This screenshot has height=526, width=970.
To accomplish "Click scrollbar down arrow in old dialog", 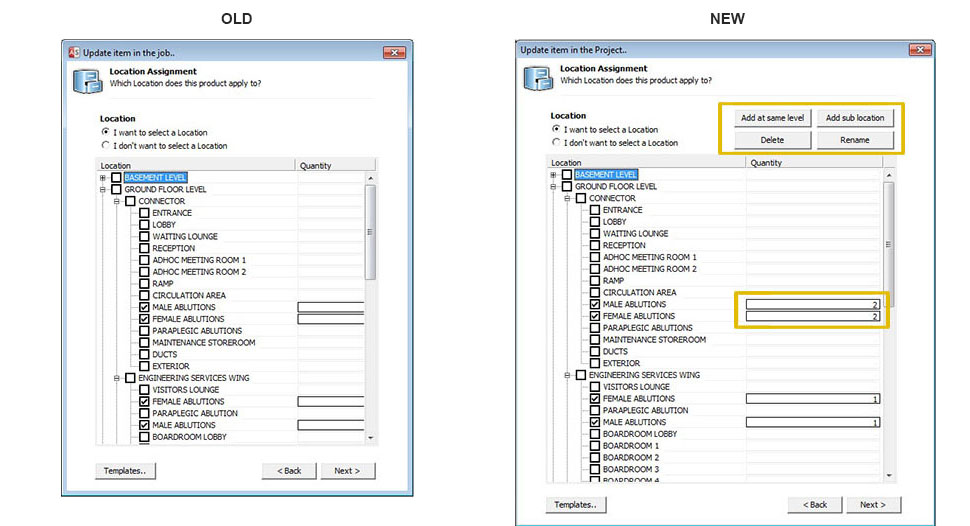I will coord(372,438).
